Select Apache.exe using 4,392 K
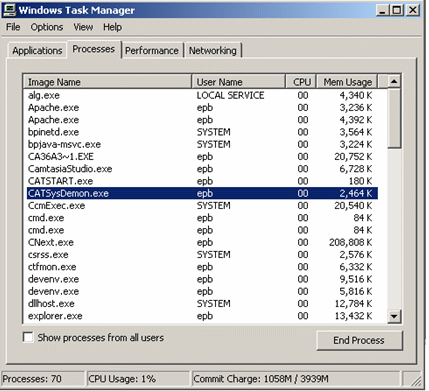Screen dimensions: 429x391 202,120
